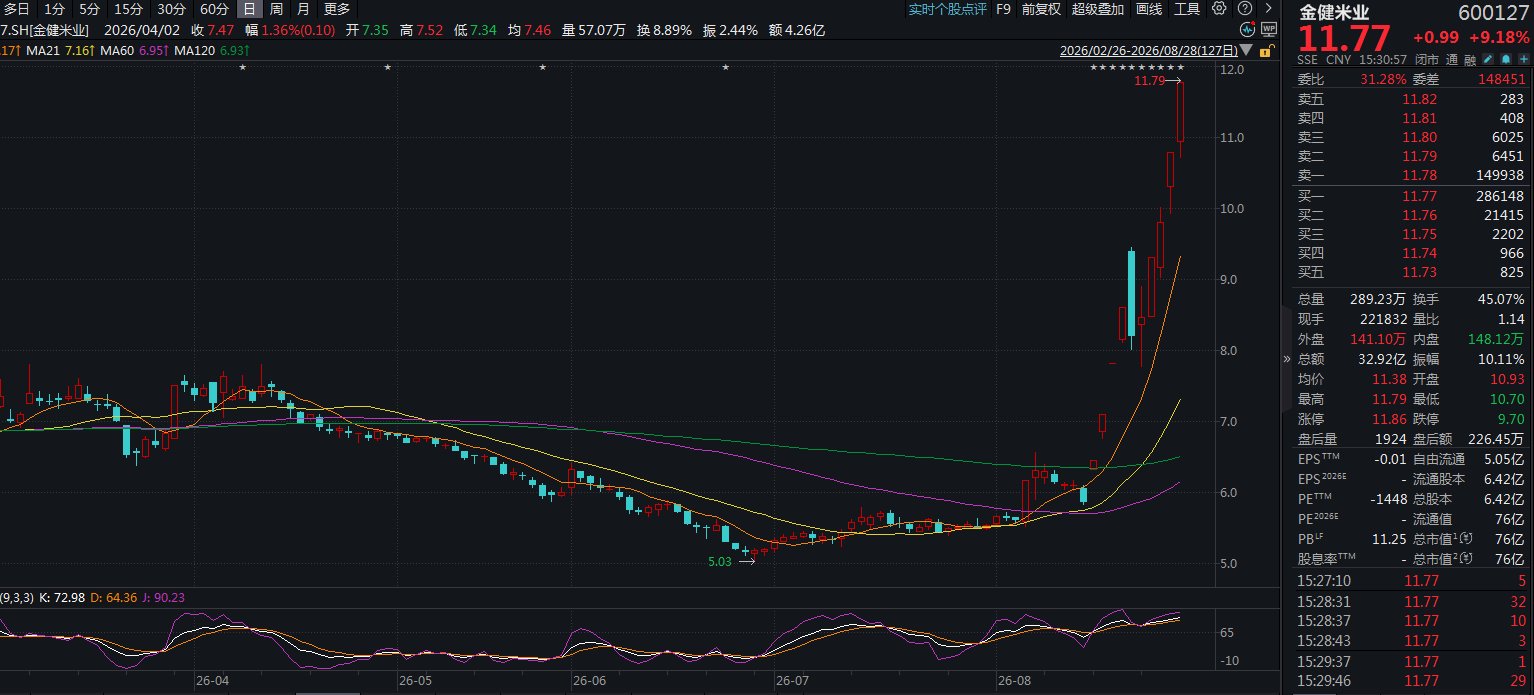Add stock to watchlist with the plus icon
1534x695 pixels.
tap(1523, 59)
